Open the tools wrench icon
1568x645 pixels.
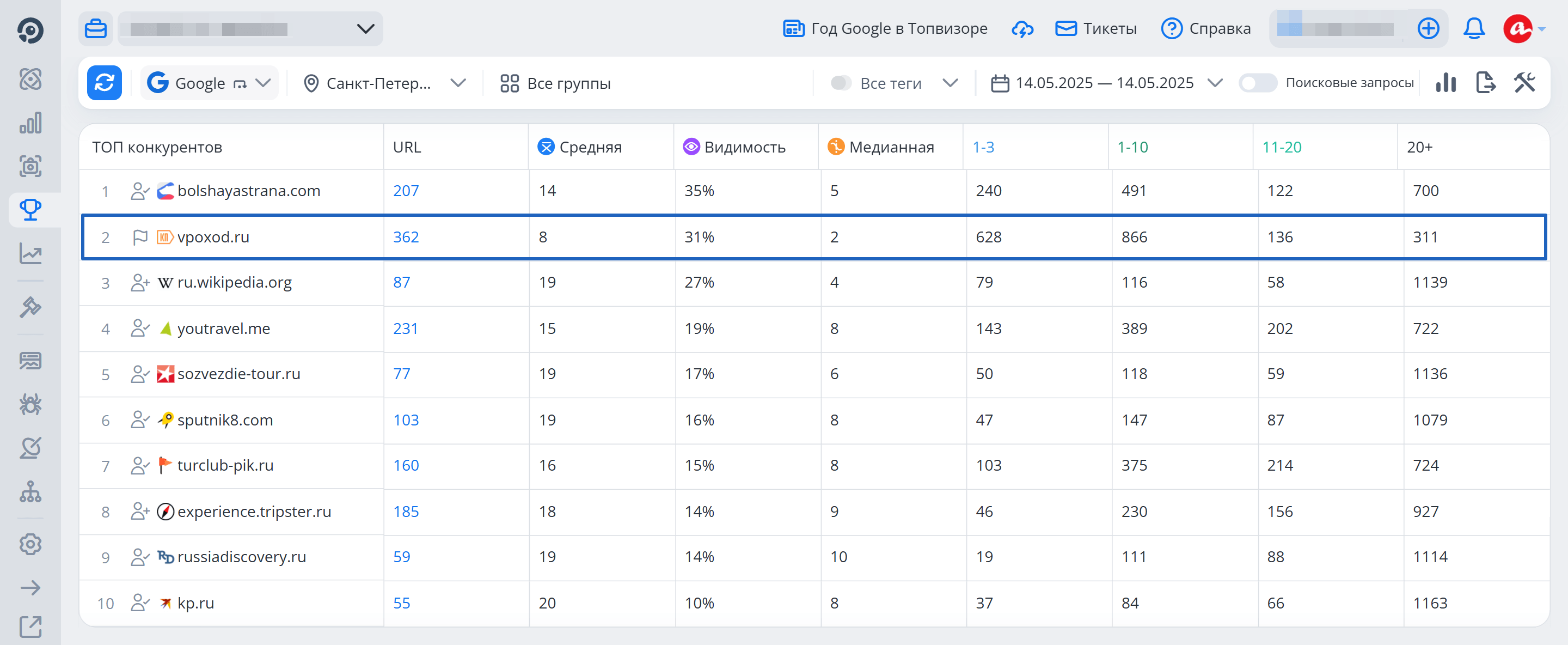coord(1524,83)
